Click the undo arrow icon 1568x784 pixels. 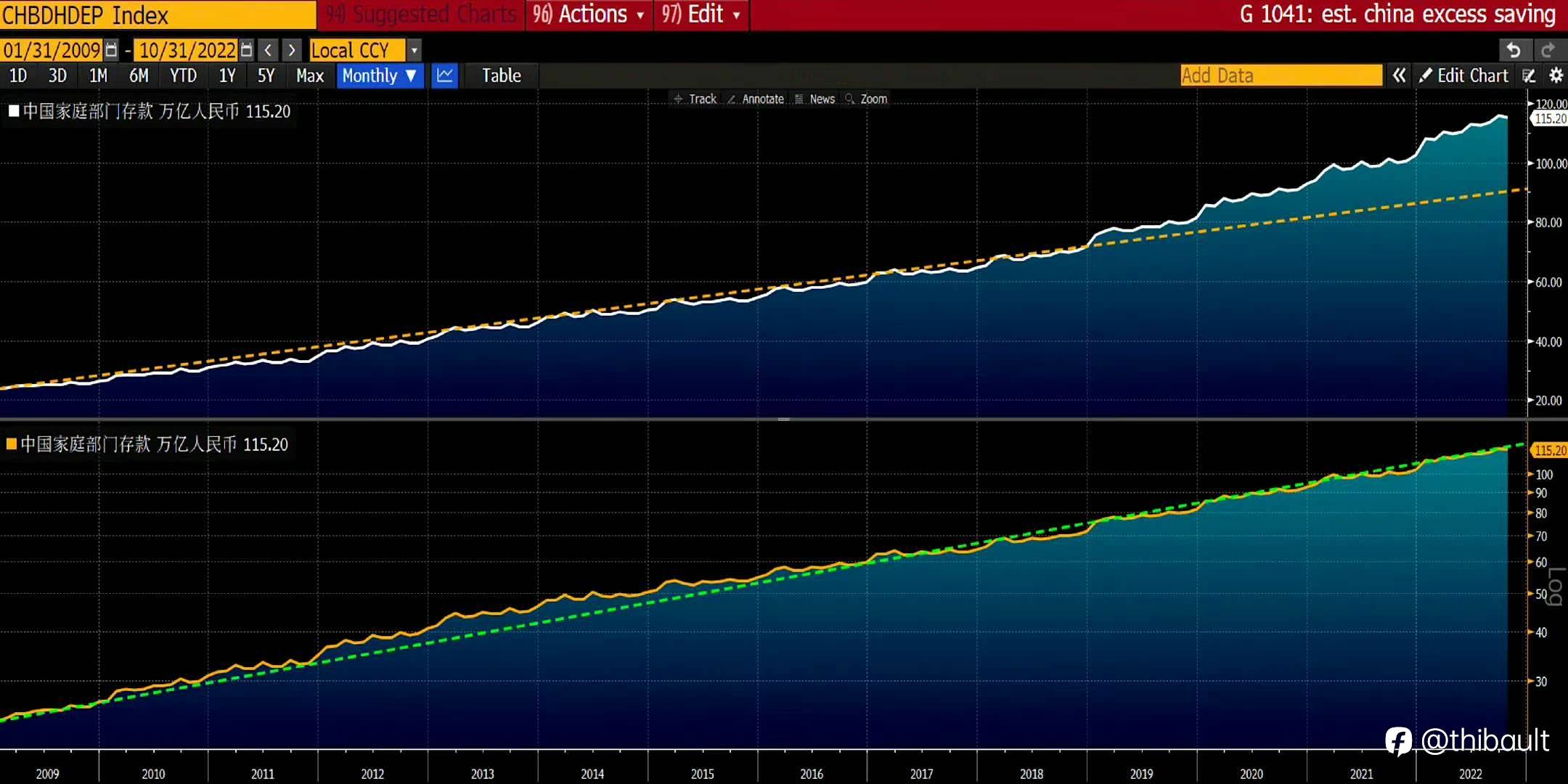[x=1514, y=50]
